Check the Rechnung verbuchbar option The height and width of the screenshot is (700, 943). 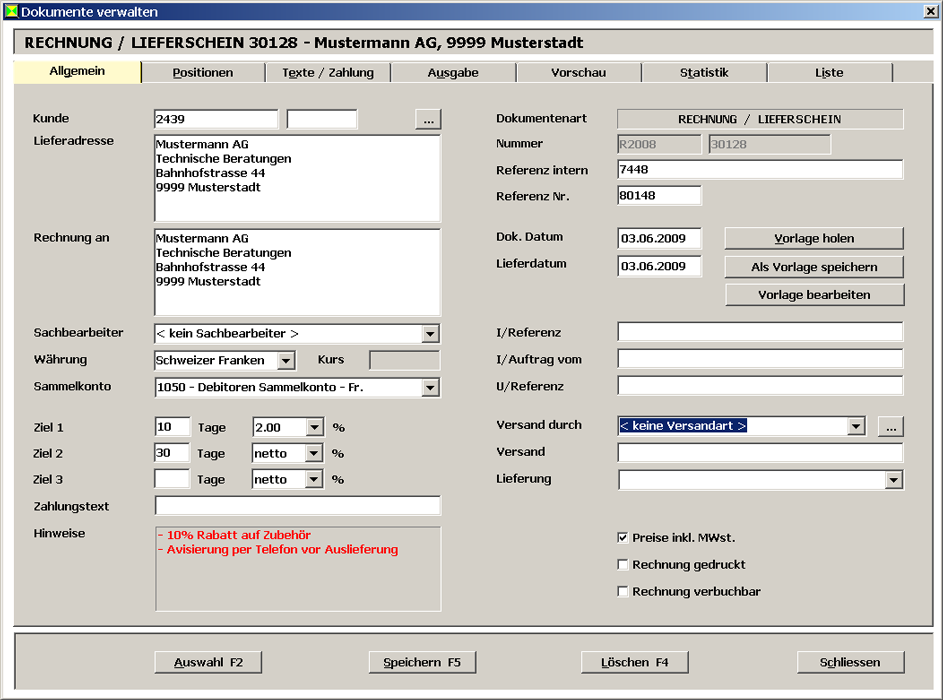(623, 592)
